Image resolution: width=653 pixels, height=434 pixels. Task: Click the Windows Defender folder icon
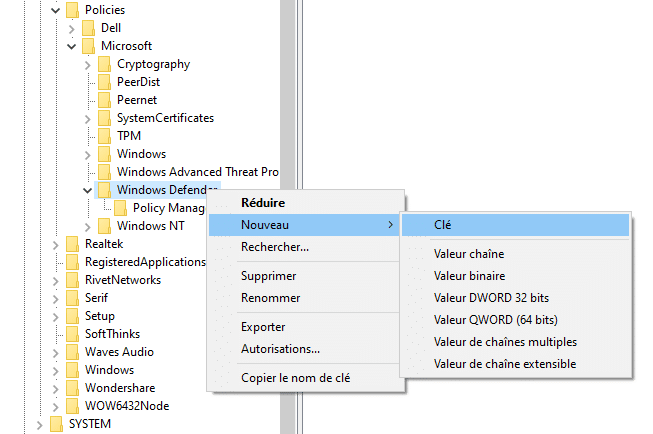[104, 190]
